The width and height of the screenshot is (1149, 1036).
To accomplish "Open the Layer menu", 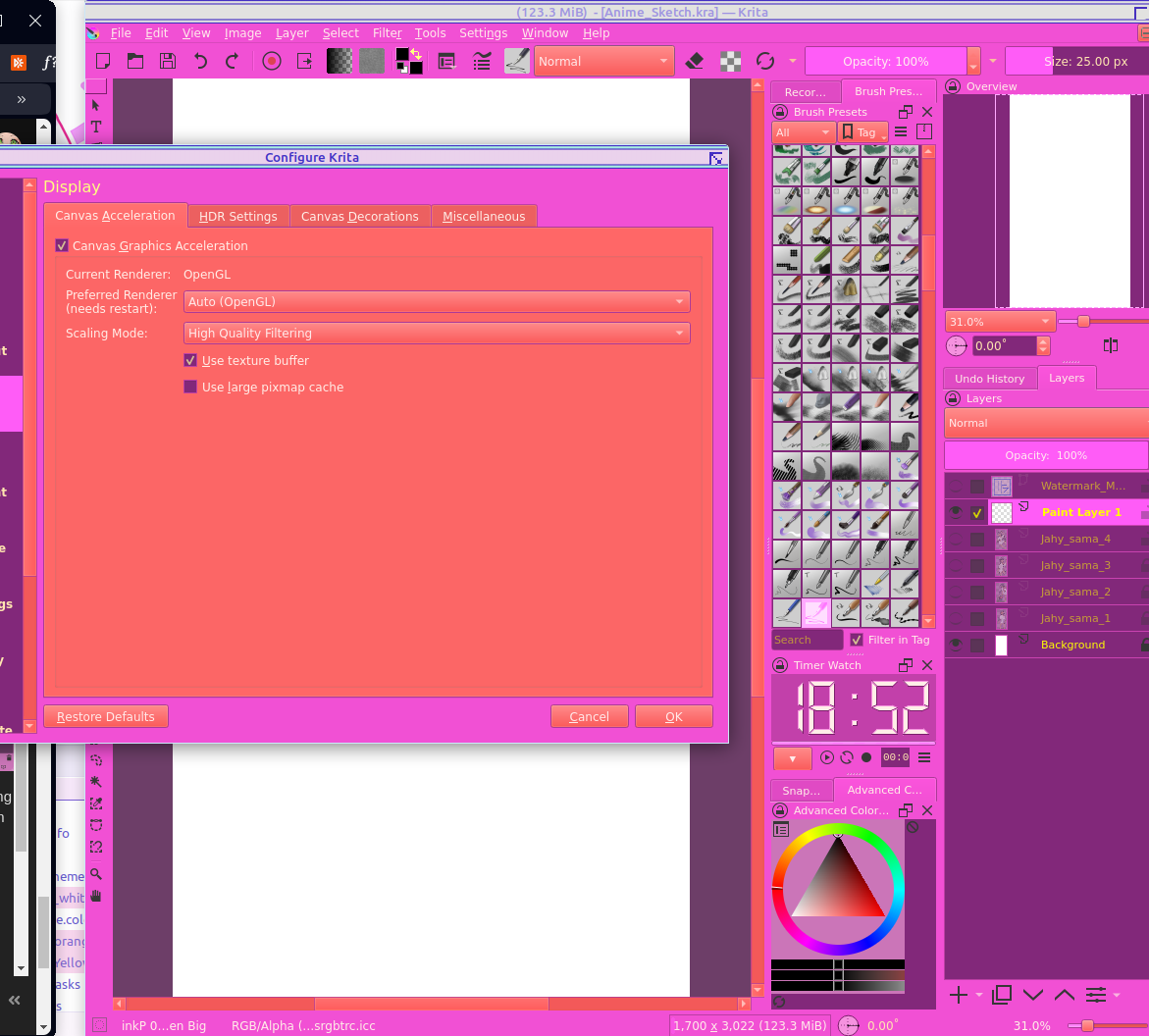I will [291, 33].
